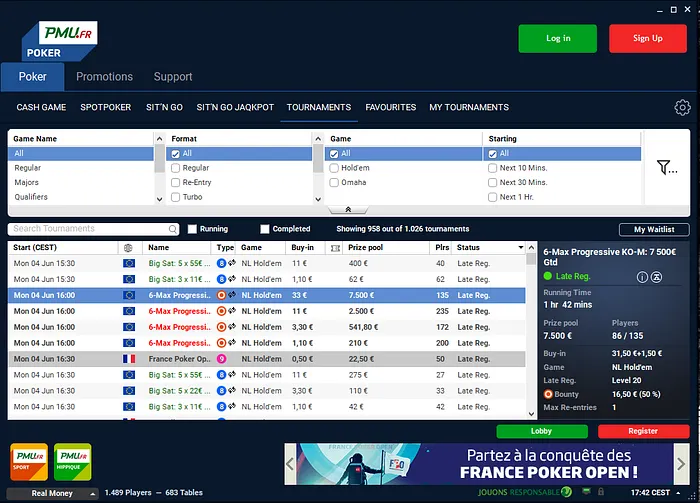Open the lobby settings gear
Screen dimensions: 700x503
point(682,107)
